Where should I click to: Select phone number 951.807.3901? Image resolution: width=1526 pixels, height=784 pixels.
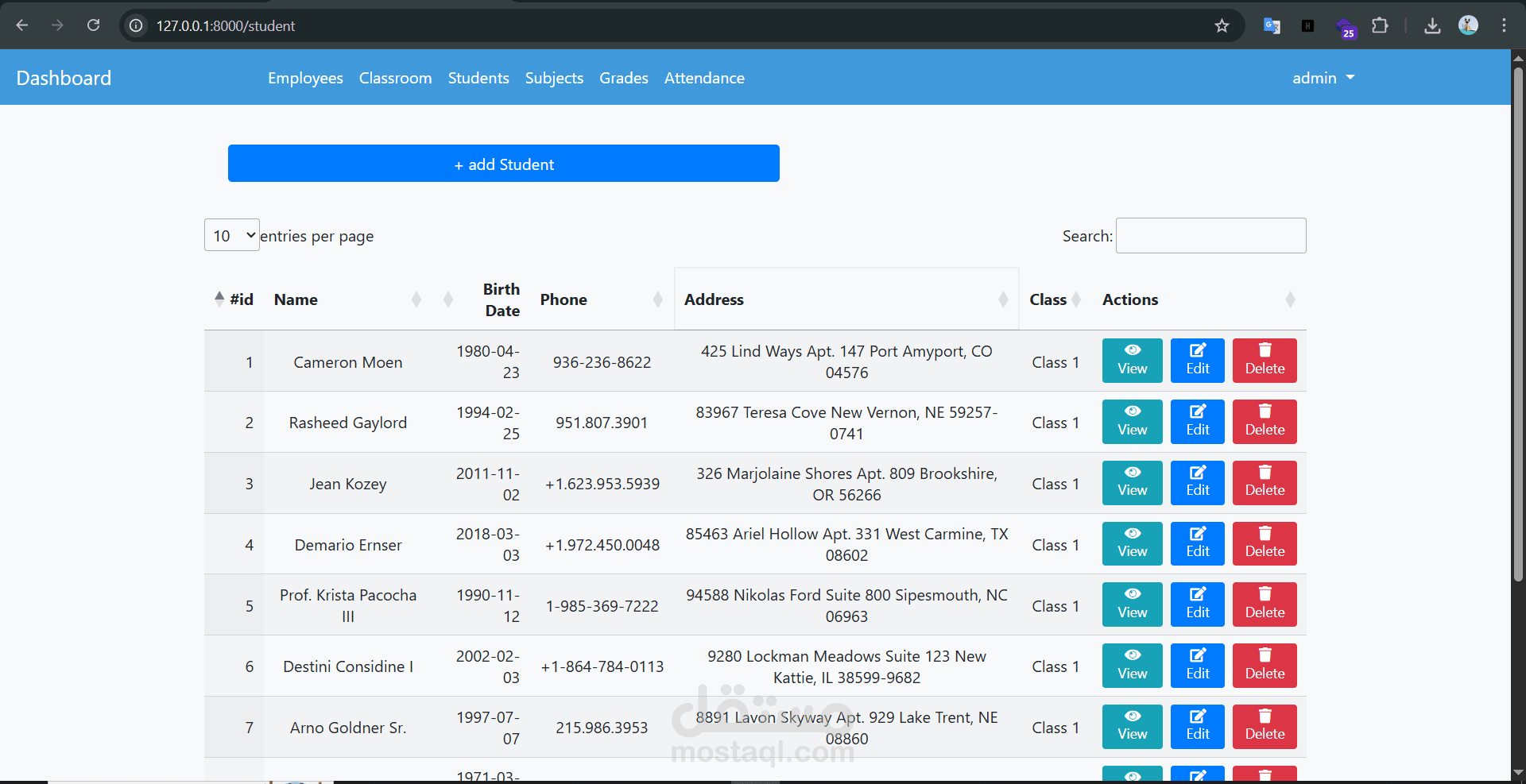tap(602, 423)
